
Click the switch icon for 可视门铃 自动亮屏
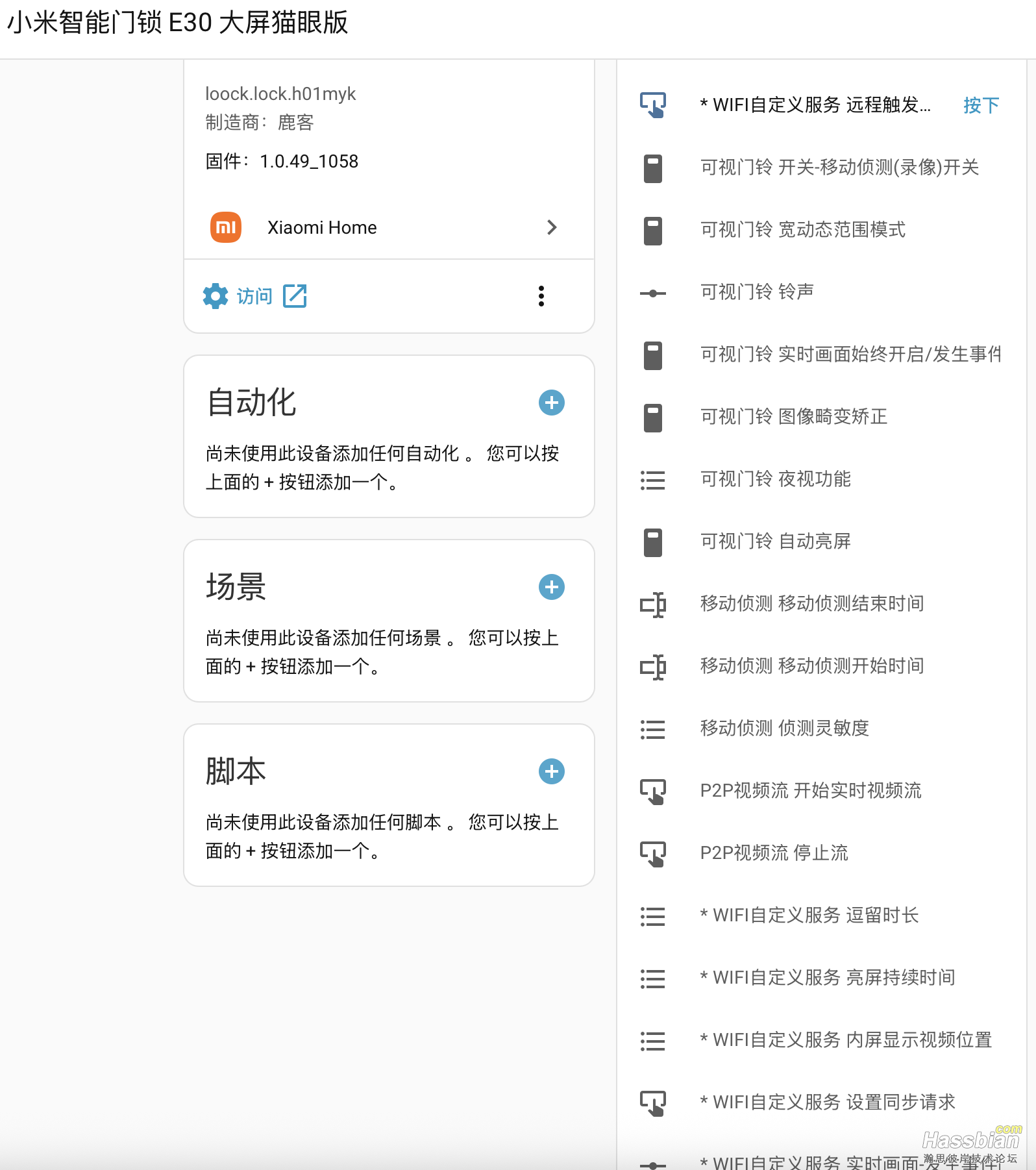pos(653,542)
